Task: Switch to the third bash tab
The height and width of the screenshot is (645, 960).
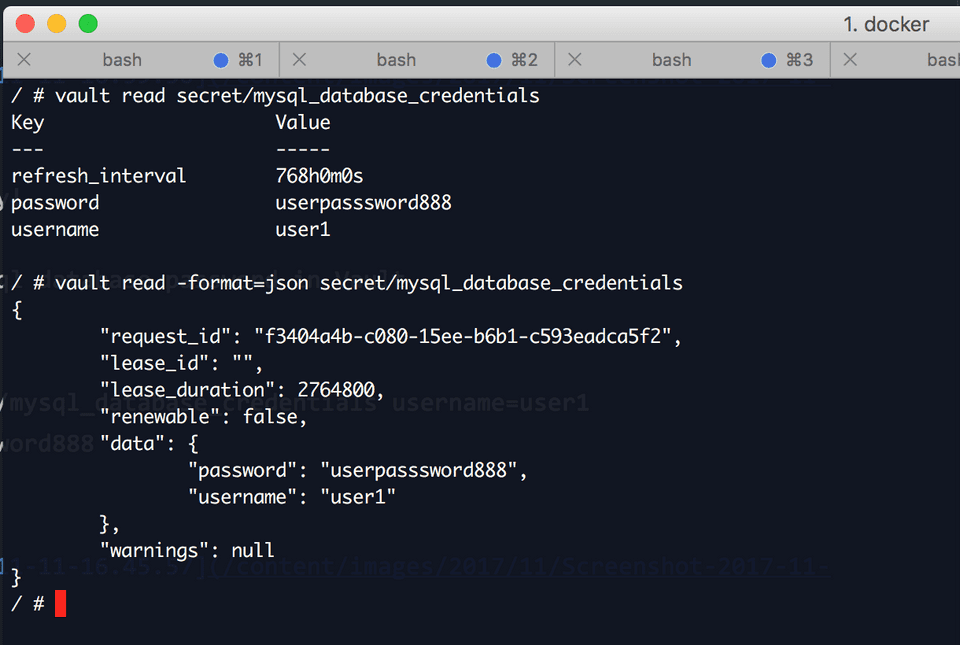Action: (672, 60)
